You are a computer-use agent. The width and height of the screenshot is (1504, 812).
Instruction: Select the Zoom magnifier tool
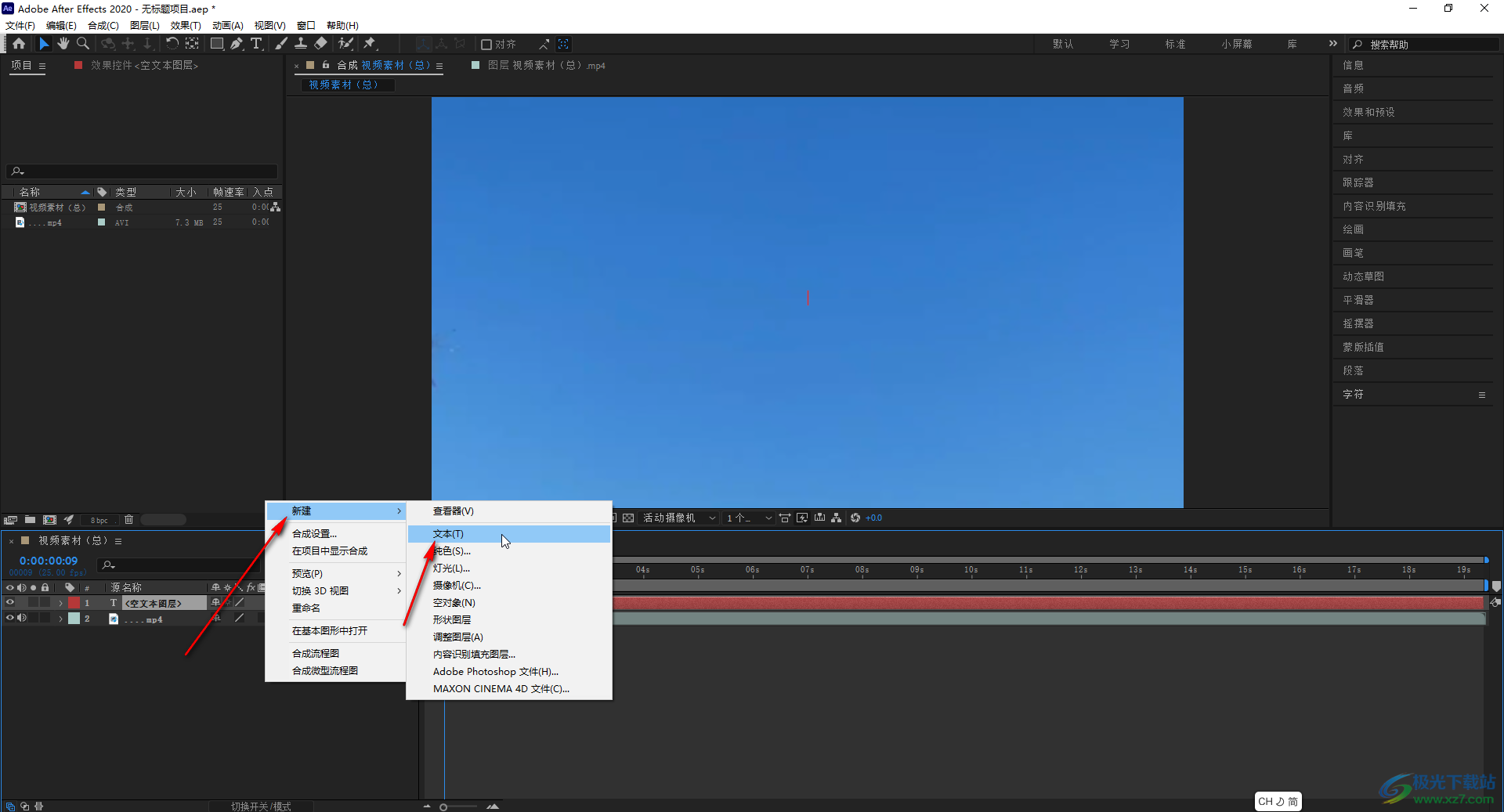83,44
